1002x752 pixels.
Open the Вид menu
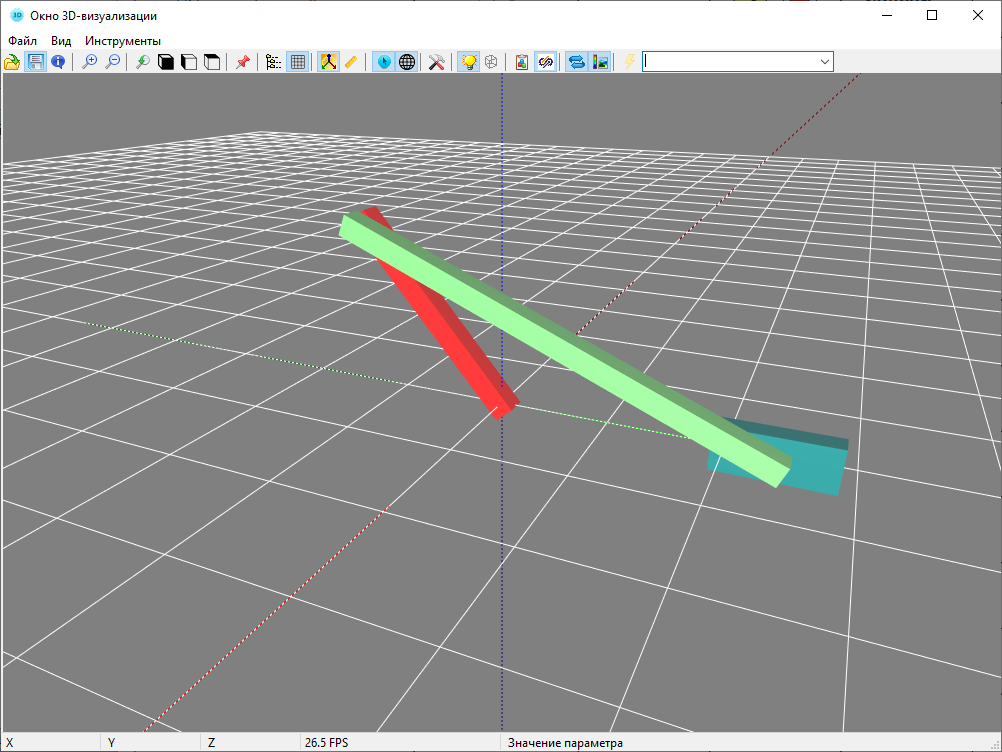[61, 41]
